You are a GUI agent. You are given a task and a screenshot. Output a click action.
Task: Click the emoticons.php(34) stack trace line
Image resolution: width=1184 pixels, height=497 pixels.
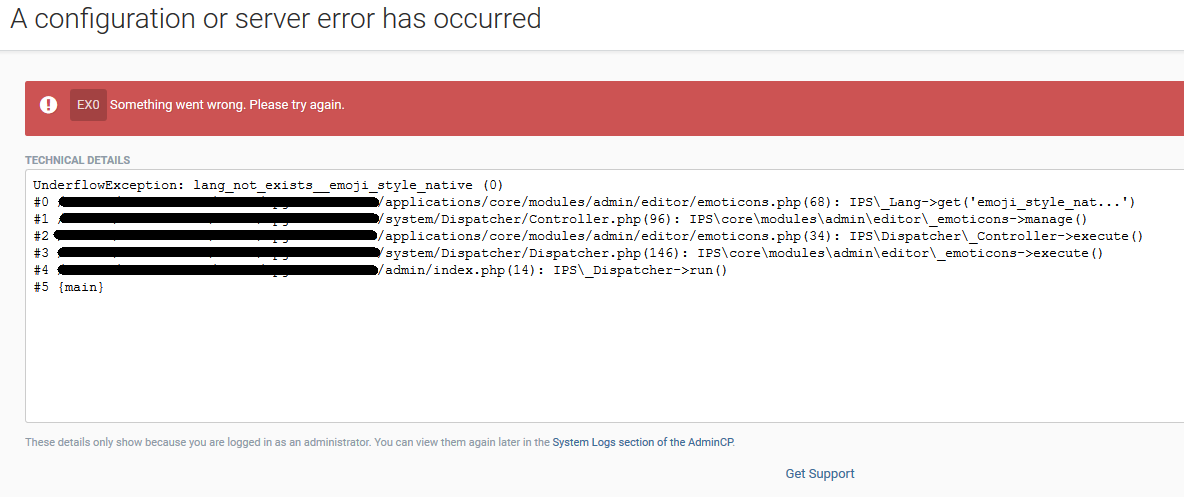tap(588, 236)
